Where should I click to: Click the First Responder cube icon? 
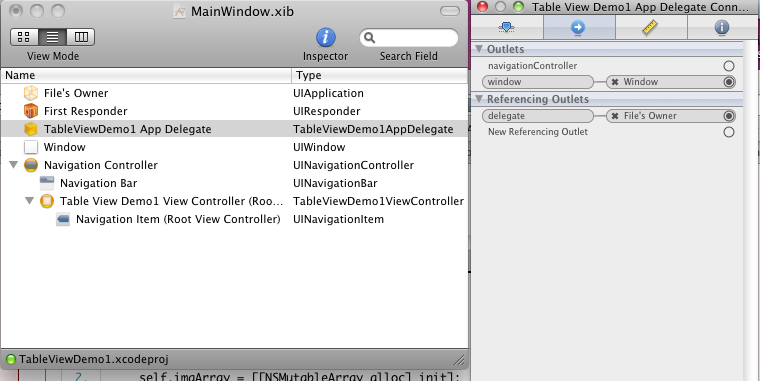(31, 111)
